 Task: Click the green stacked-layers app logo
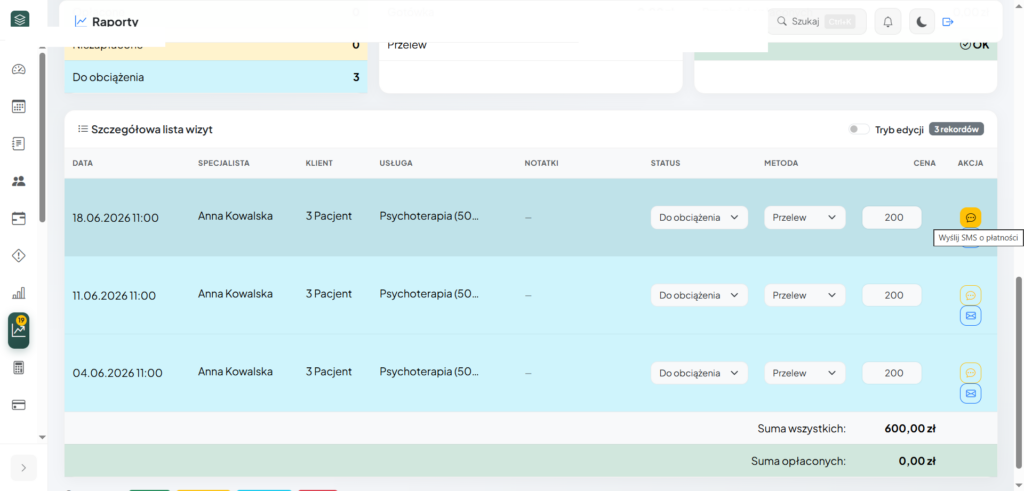[20, 19]
